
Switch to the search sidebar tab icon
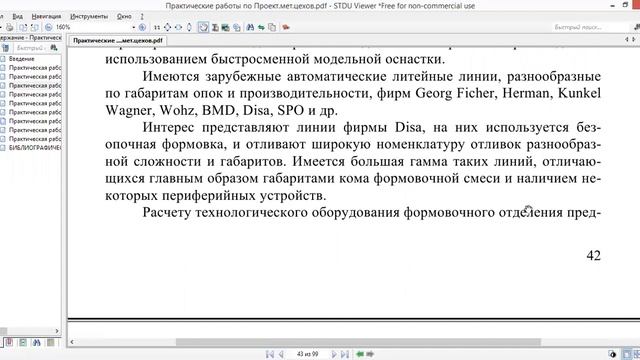pyautogui.click(x=37, y=342)
